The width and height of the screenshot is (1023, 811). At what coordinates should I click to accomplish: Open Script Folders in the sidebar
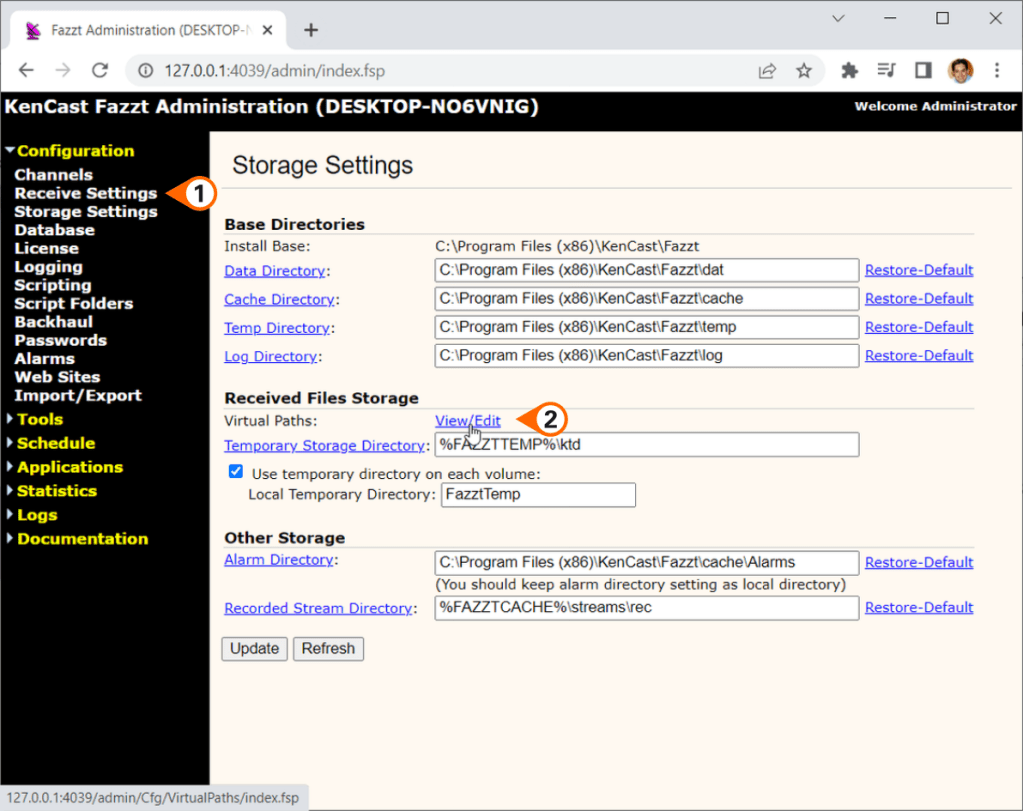(x=74, y=303)
